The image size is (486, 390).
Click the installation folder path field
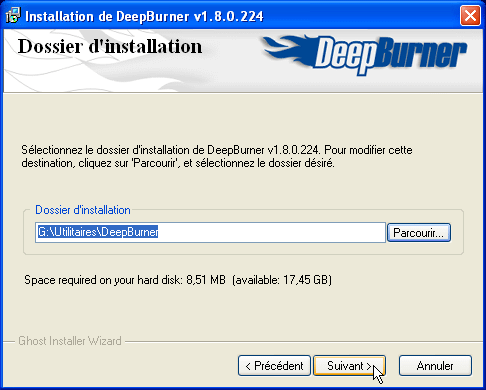coord(210,232)
